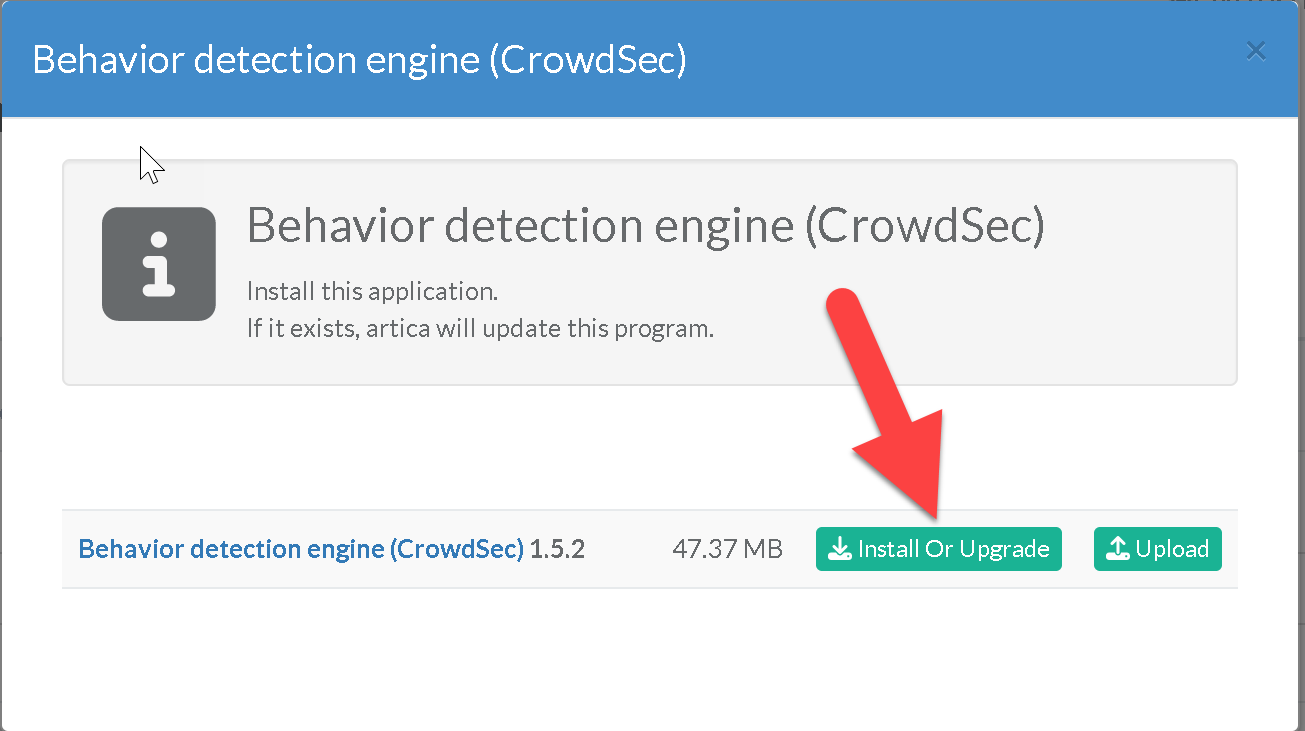The height and width of the screenshot is (731, 1305).
Task: Click the Install Or Upgrade button
Action: click(938, 549)
